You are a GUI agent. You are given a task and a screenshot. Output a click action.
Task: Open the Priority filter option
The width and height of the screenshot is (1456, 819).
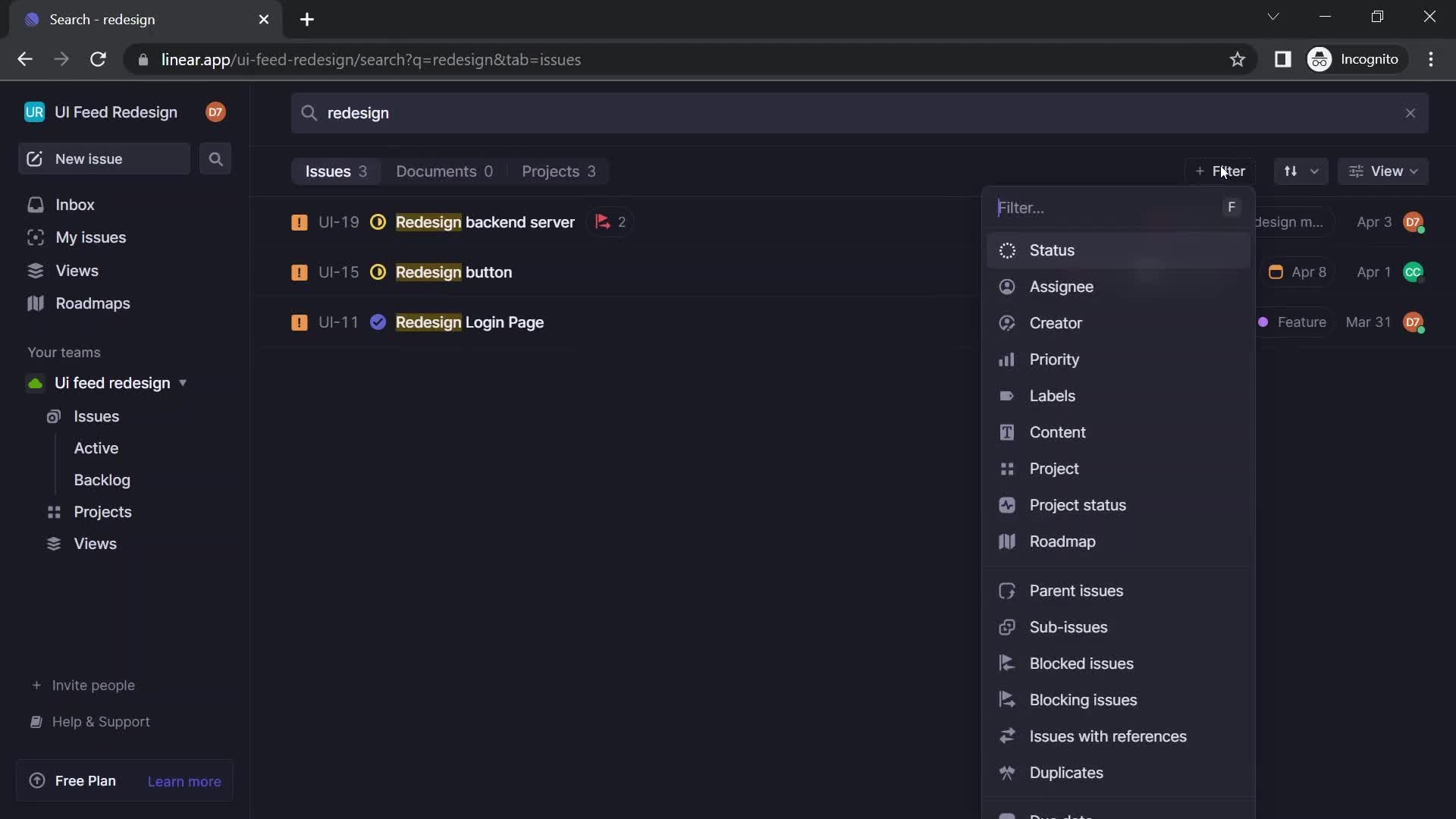click(1055, 359)
